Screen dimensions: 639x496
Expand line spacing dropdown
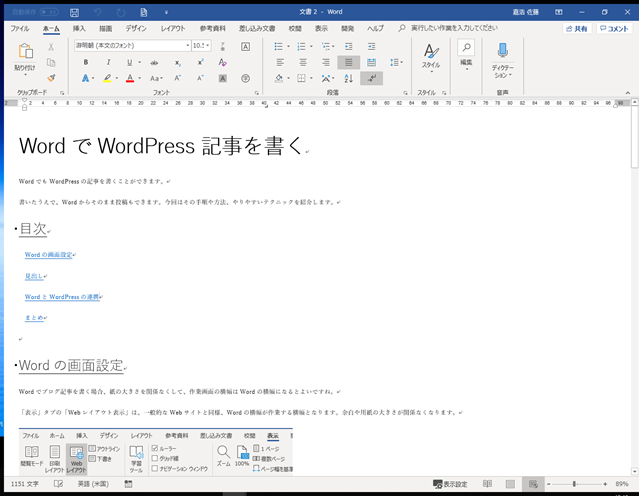pos(396,62)
